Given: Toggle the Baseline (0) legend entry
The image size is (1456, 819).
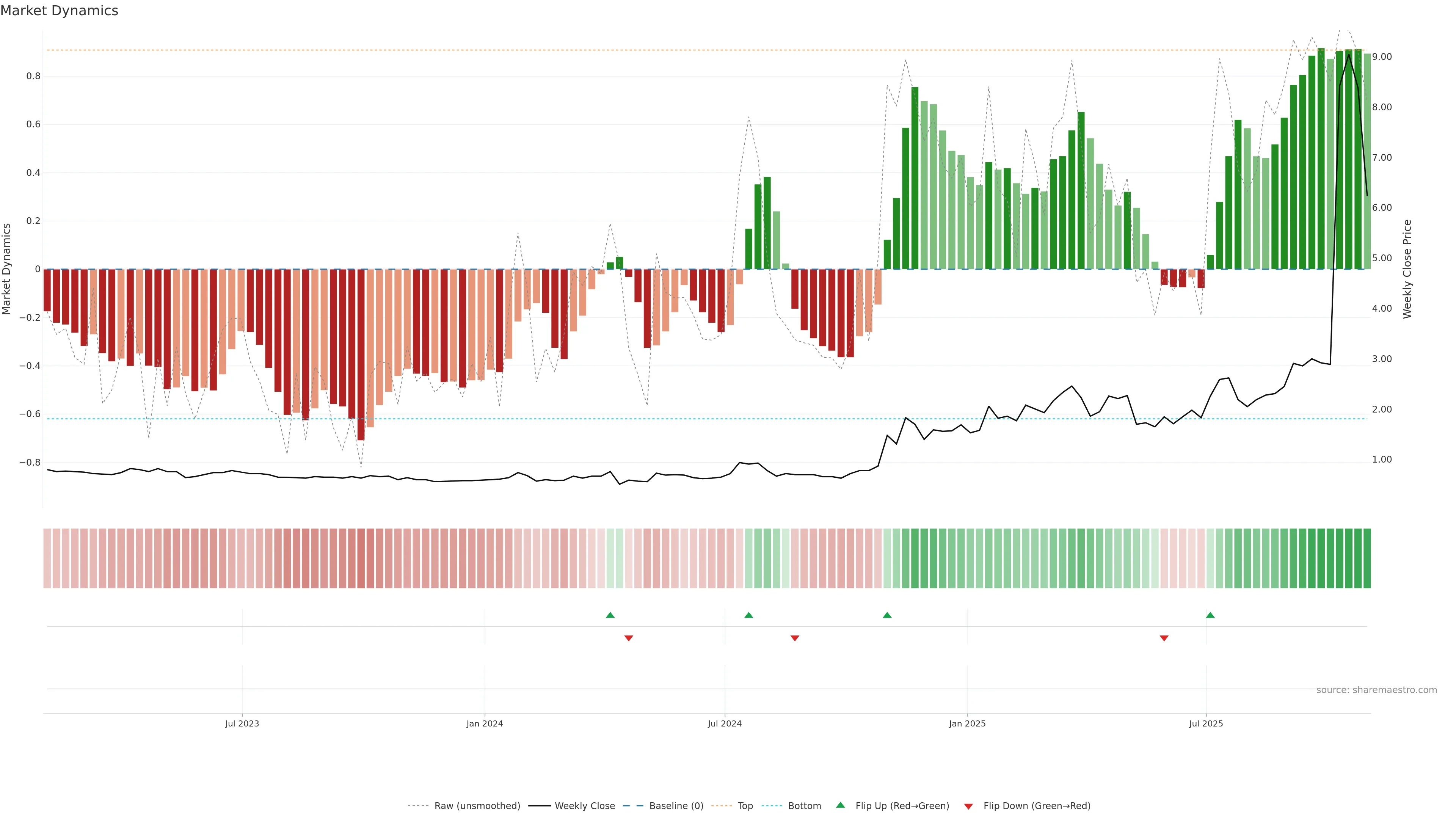Looking at the screenshot, I should [x=676, y=806].
